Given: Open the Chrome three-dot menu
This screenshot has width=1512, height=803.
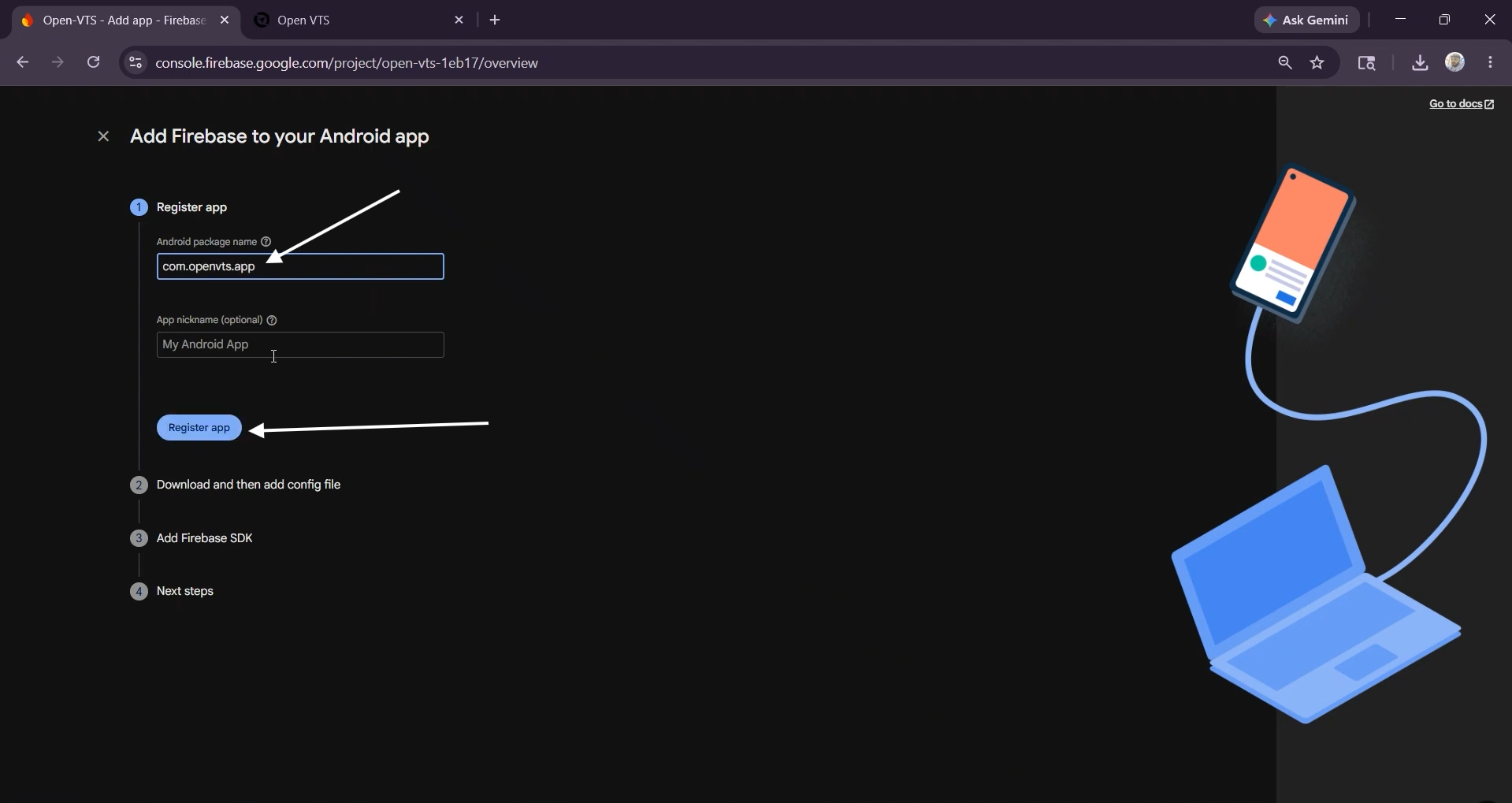Looking at the screenshot, I should (1490, 62).
